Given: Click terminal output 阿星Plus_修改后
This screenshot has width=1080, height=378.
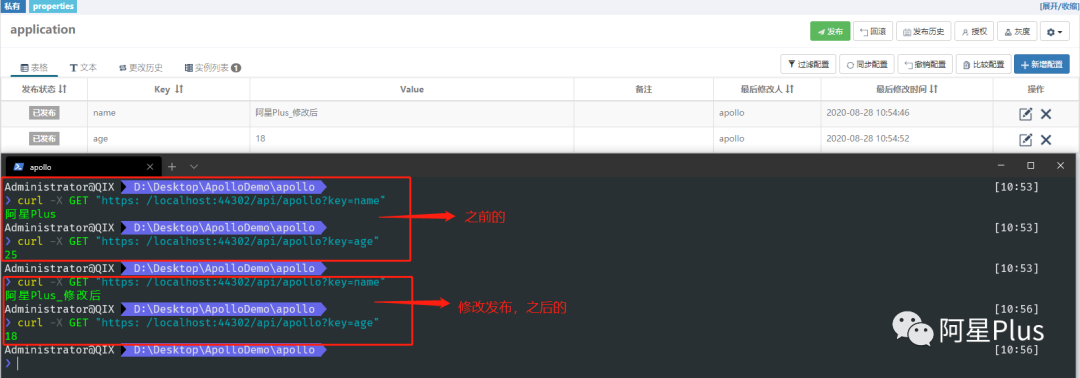Looking at the screenshot, I should 52,295.
